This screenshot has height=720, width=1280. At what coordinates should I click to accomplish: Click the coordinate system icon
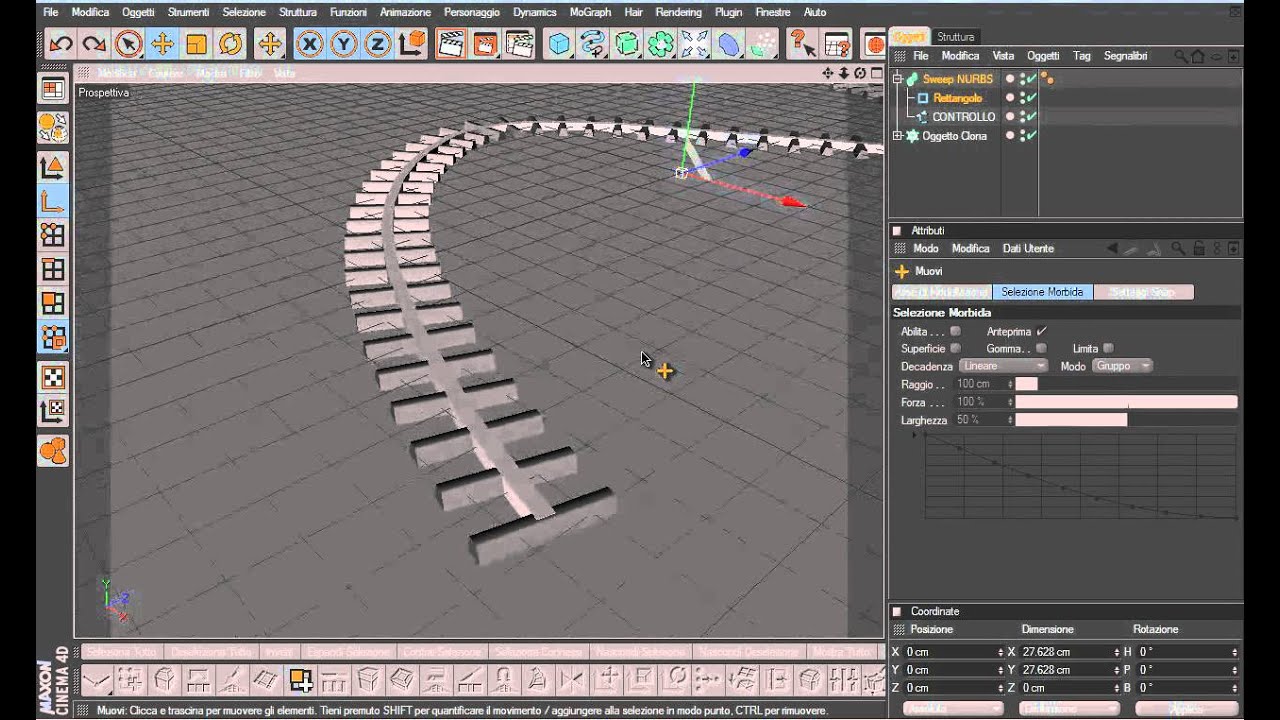[x=411, y=44]
